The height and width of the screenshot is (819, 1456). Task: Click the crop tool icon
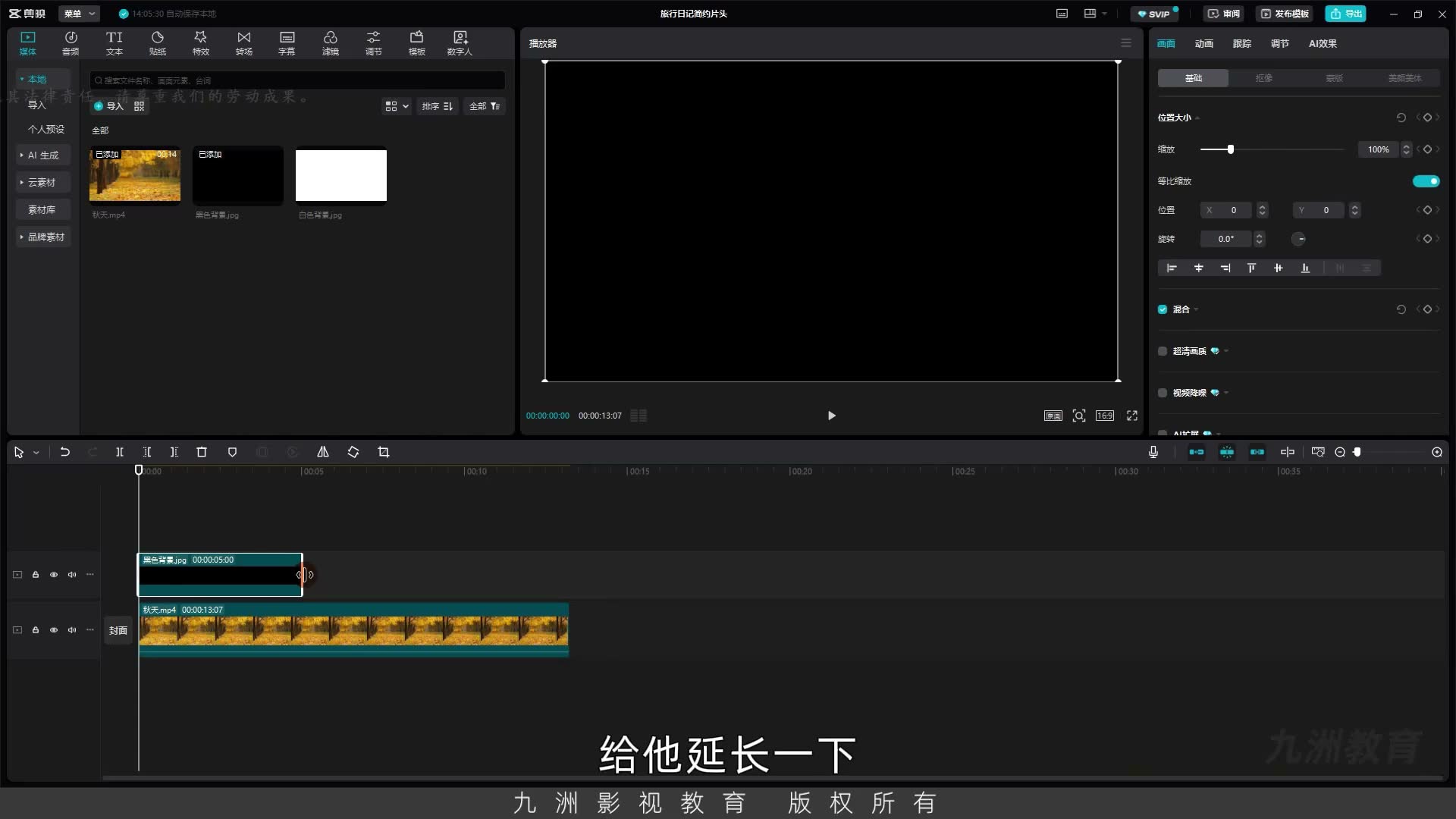pos(384,452)
